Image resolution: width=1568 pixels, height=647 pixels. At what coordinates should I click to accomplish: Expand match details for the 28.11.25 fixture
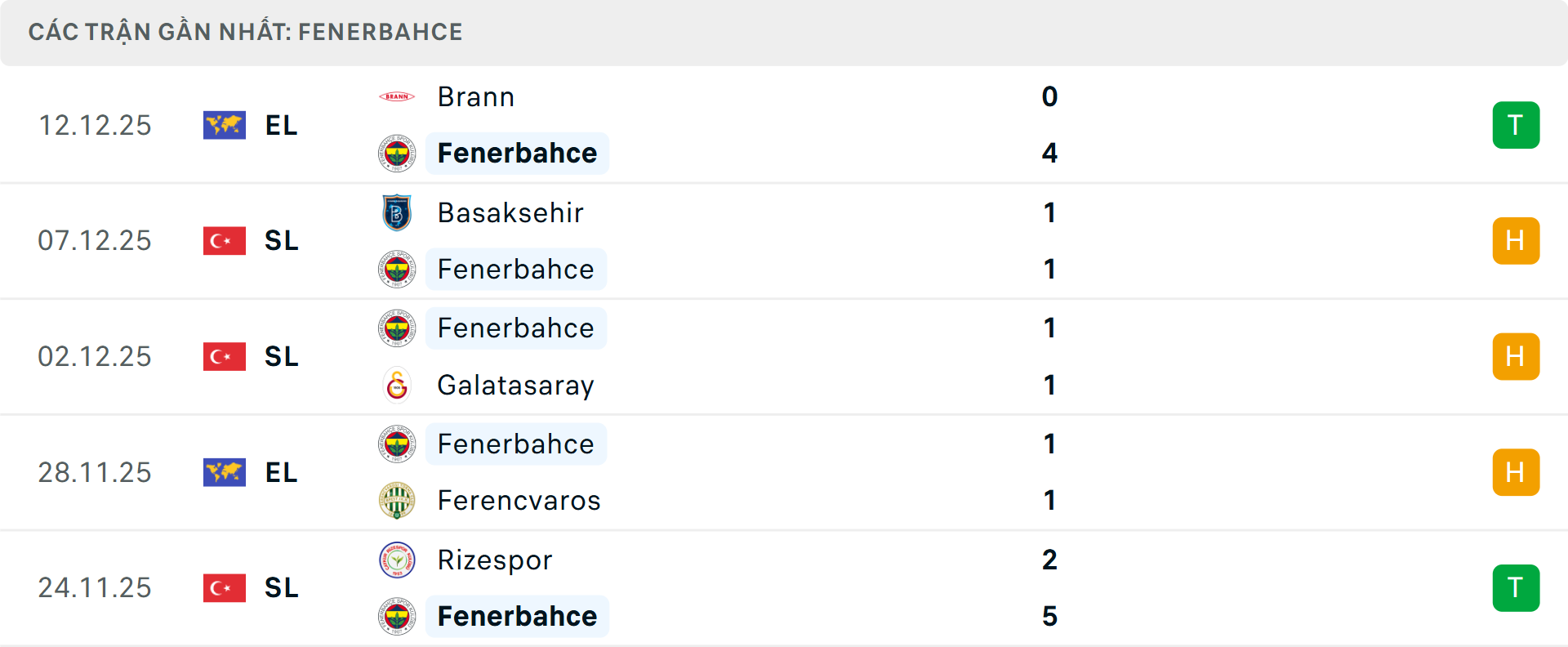(x=817, y=472)
